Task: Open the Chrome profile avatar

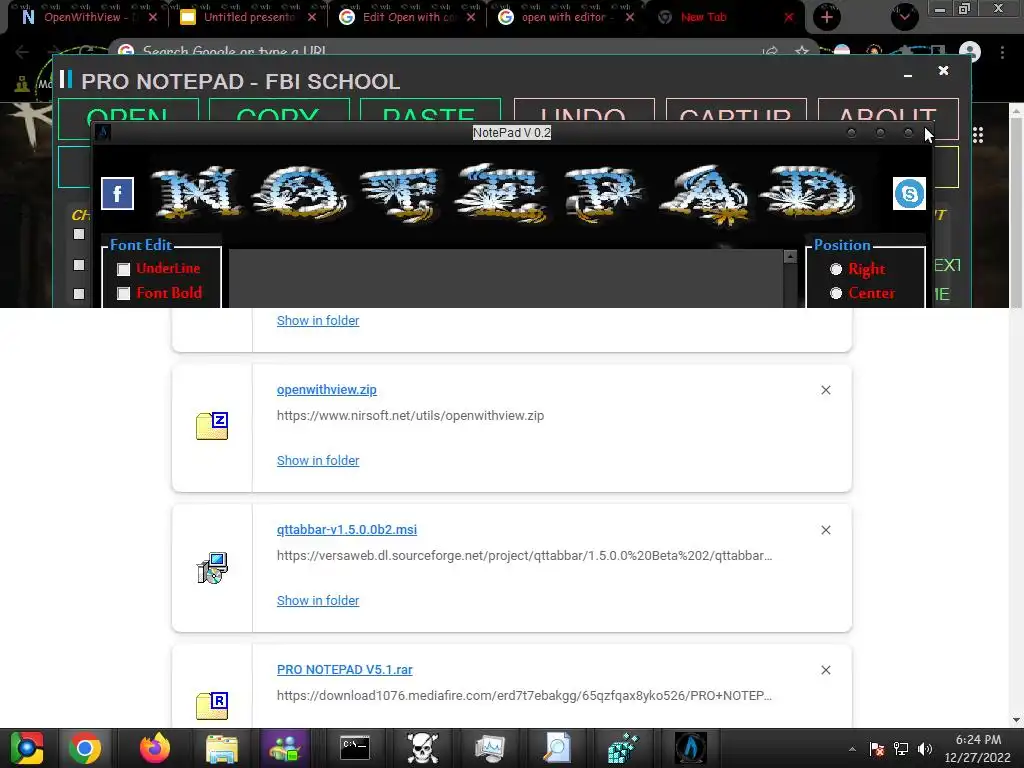Action: 970,52
